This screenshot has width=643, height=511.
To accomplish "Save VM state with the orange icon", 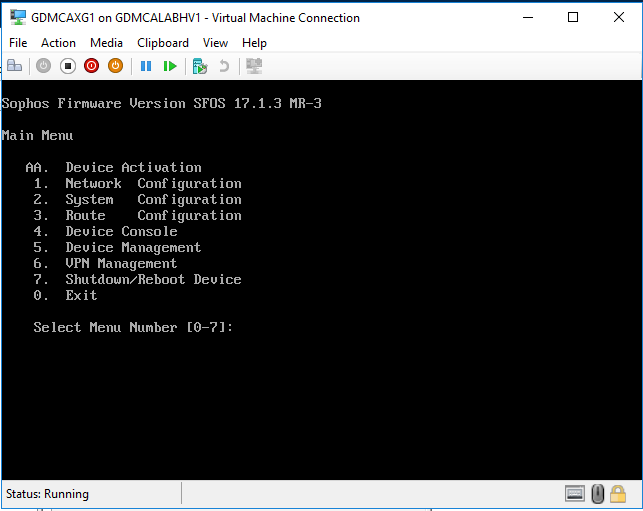I will coord(115,66).
